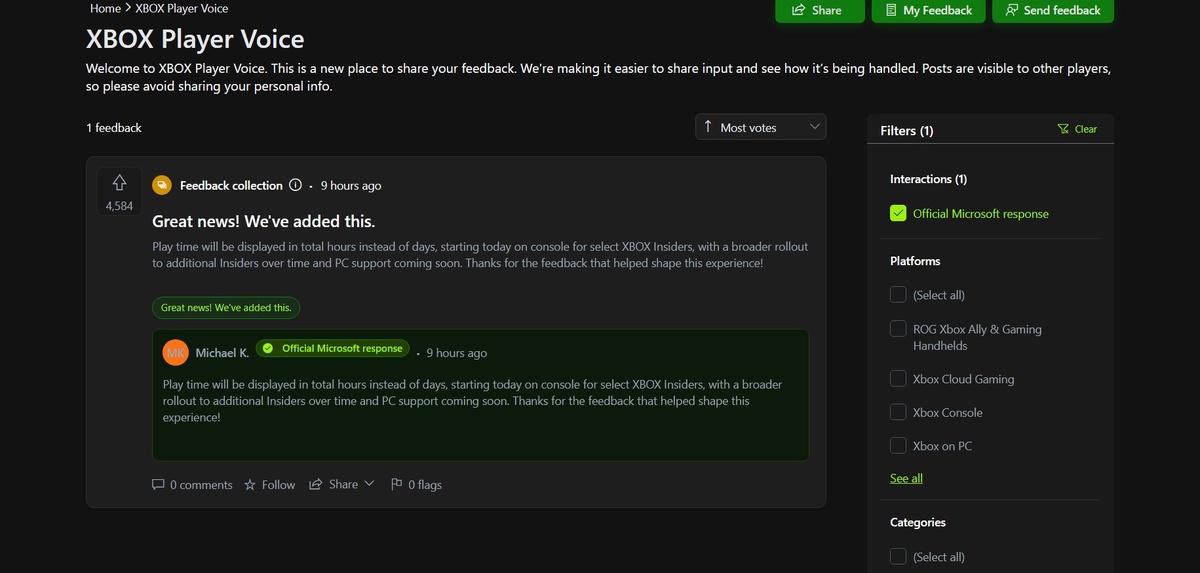The width and height of the screenshot is (1200, 573).
Task: Click the 4,584 vote count
Action: click(119, 206)
